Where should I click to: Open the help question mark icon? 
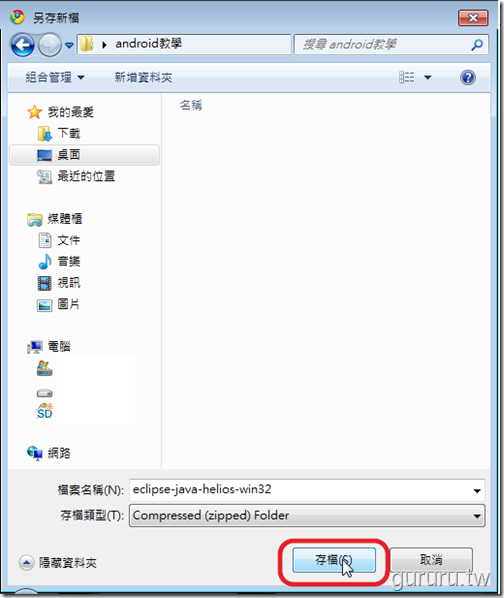pyautogui.click(x=468, y=78)
